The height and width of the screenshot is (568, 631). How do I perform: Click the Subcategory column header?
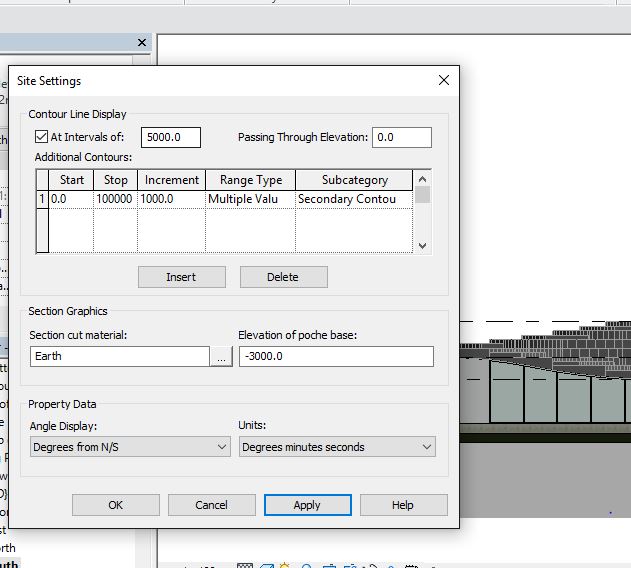pos(354,180)
